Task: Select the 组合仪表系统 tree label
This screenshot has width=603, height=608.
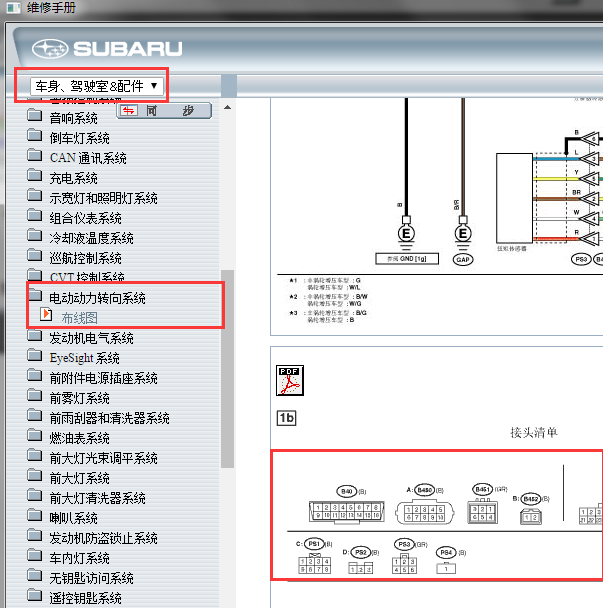Action: (x=86, y=218)
